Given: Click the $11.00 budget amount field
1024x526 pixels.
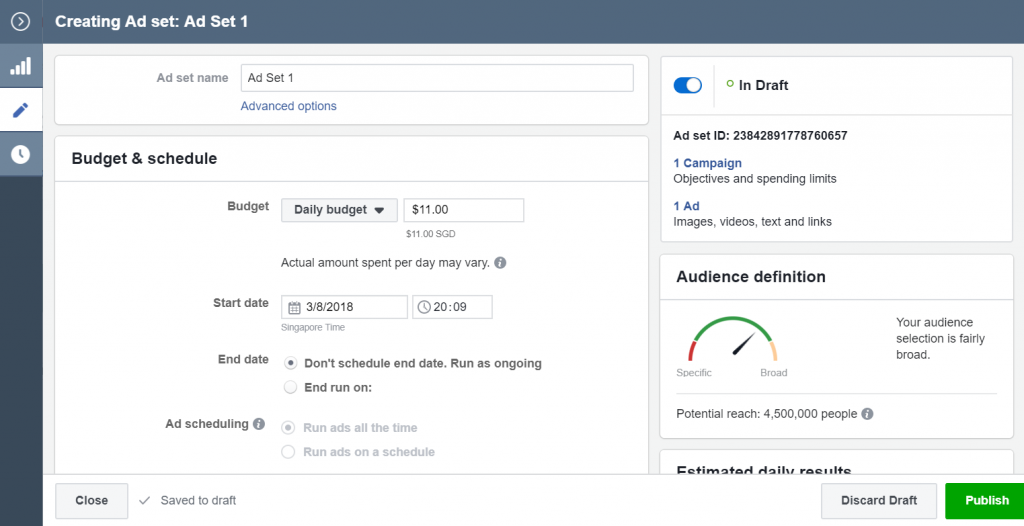Looking at the screenshot, I should tap(464, 210).
